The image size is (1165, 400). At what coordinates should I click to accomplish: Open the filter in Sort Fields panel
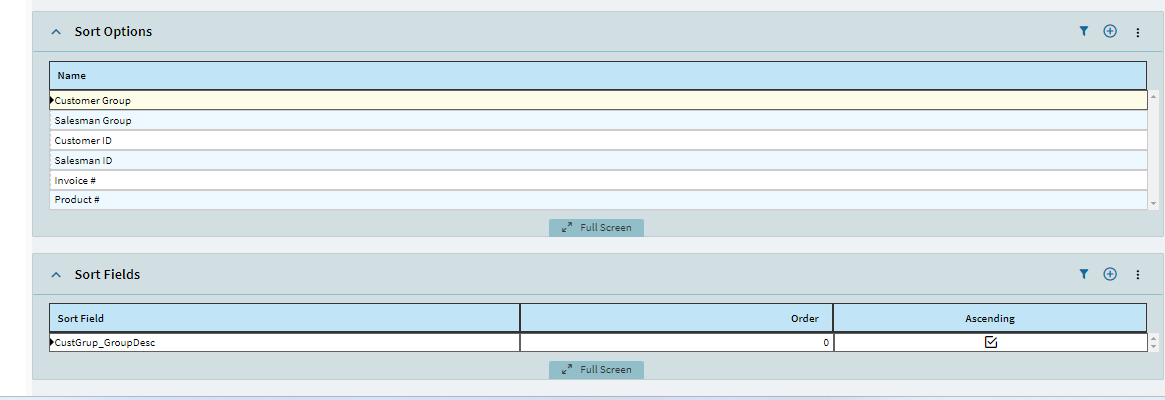(1083, 274)
